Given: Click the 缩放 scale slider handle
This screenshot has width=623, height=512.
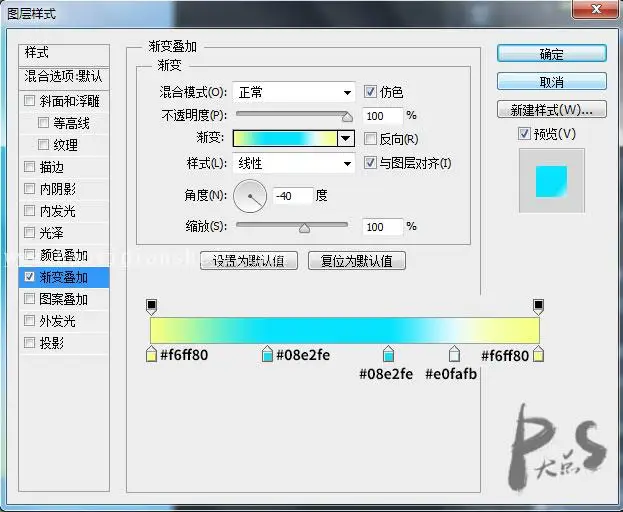Looking at the screenshot, I should click(304, 228).
